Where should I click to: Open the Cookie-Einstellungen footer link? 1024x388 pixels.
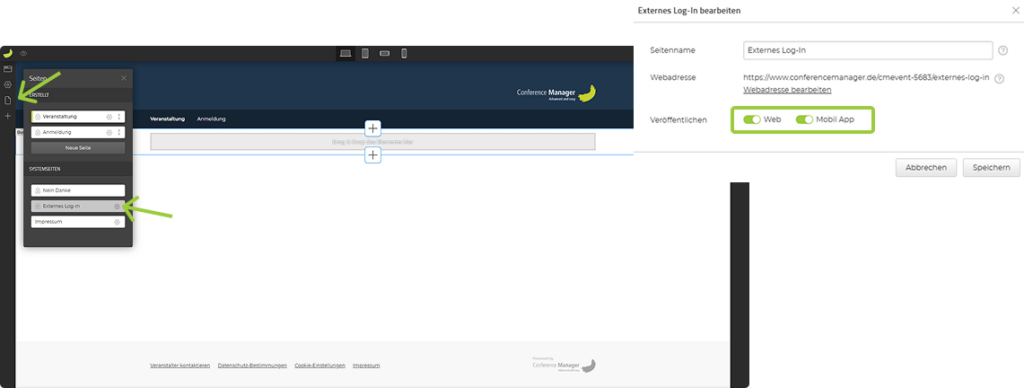tap(319, 366)
